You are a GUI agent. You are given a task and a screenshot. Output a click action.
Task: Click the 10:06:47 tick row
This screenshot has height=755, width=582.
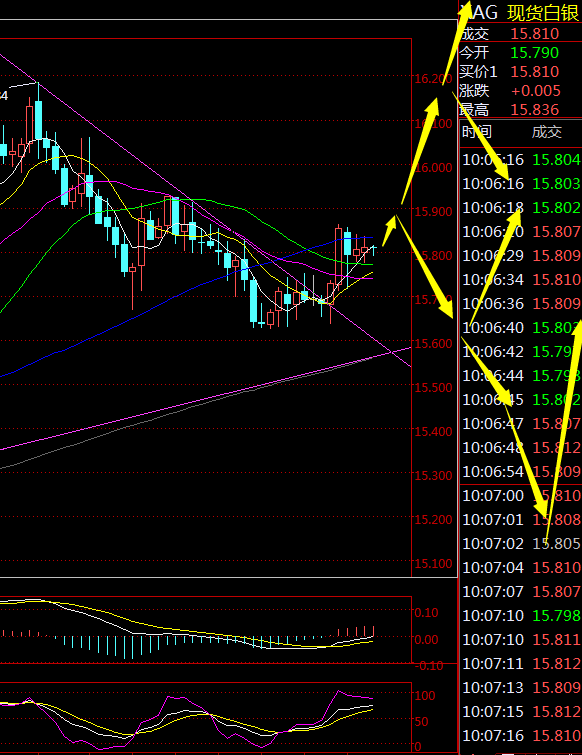point(521,423)
